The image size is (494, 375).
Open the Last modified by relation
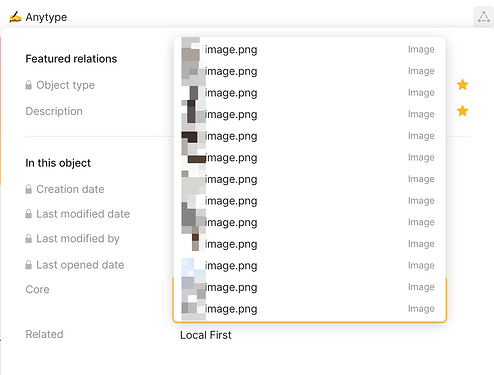[78, 239]
